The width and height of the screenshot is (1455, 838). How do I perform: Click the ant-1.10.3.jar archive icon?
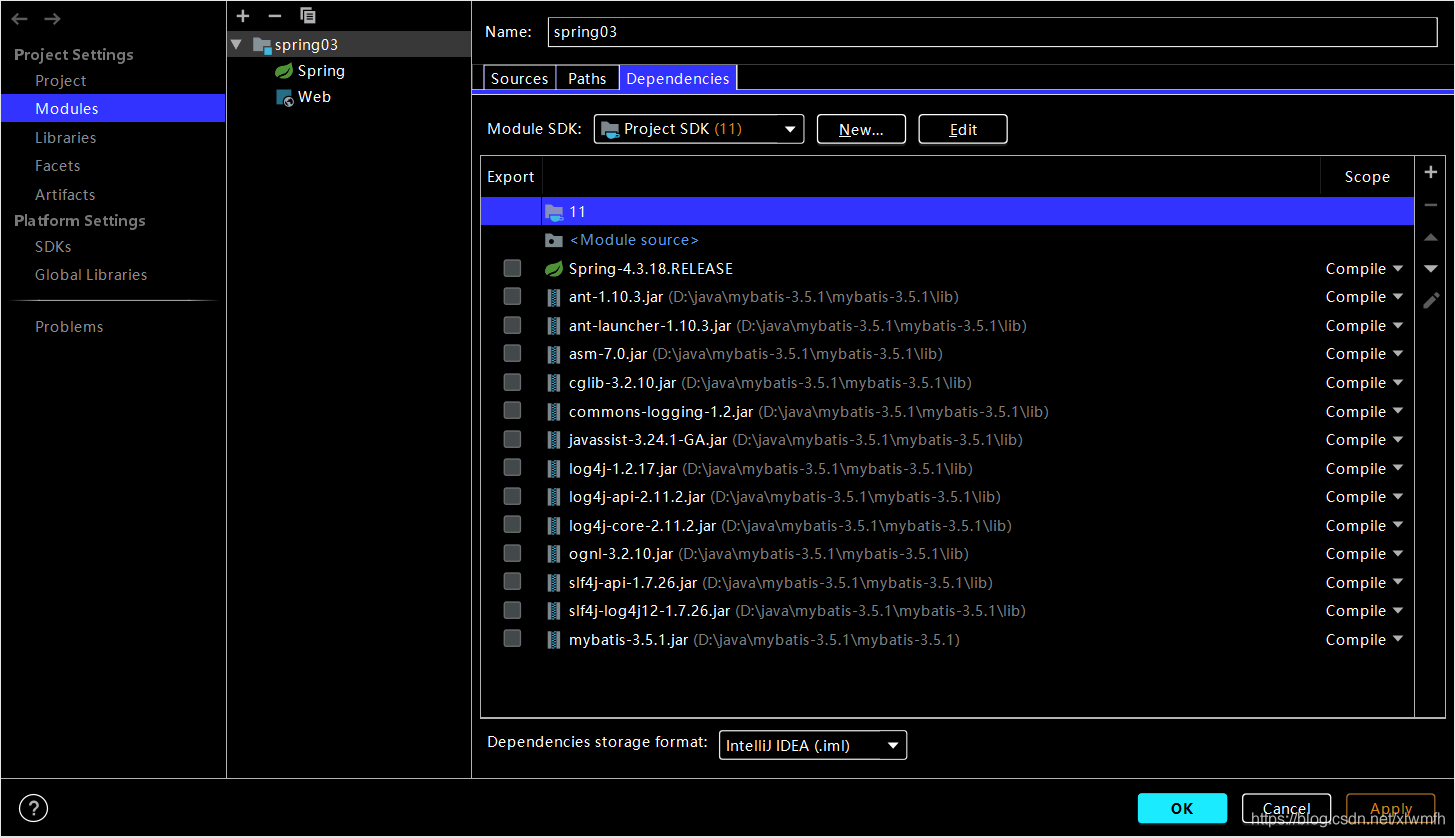(x=554, y=297)
